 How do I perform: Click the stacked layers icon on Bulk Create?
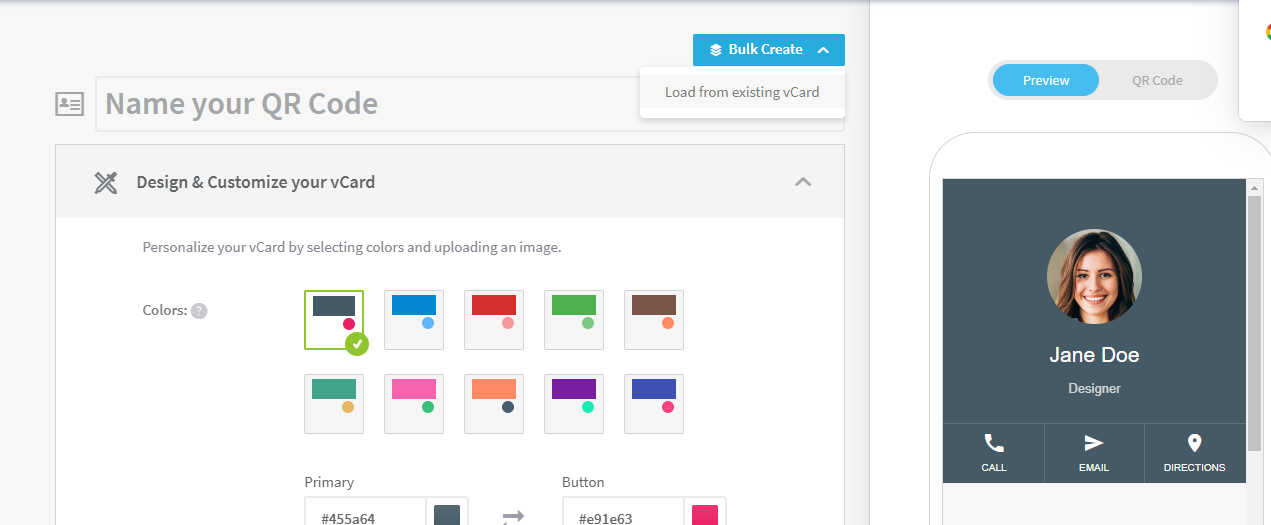[716, 50]
